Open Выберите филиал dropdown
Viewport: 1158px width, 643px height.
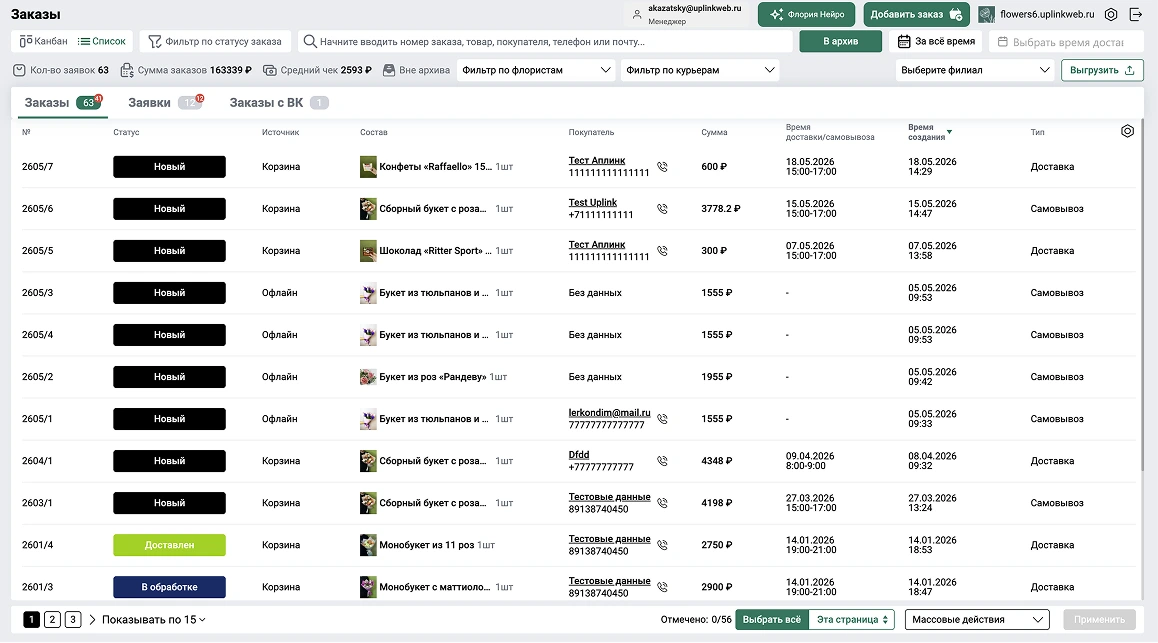click(974, 70)
